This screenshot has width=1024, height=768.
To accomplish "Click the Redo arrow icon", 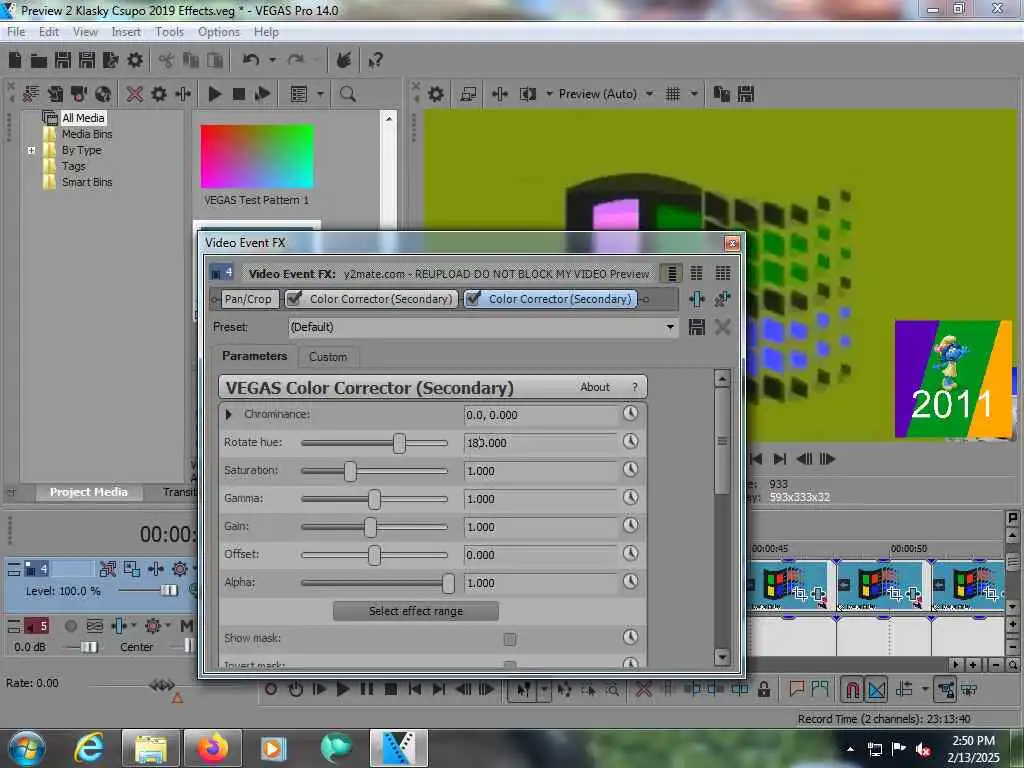I will click(x=296, y=60).
